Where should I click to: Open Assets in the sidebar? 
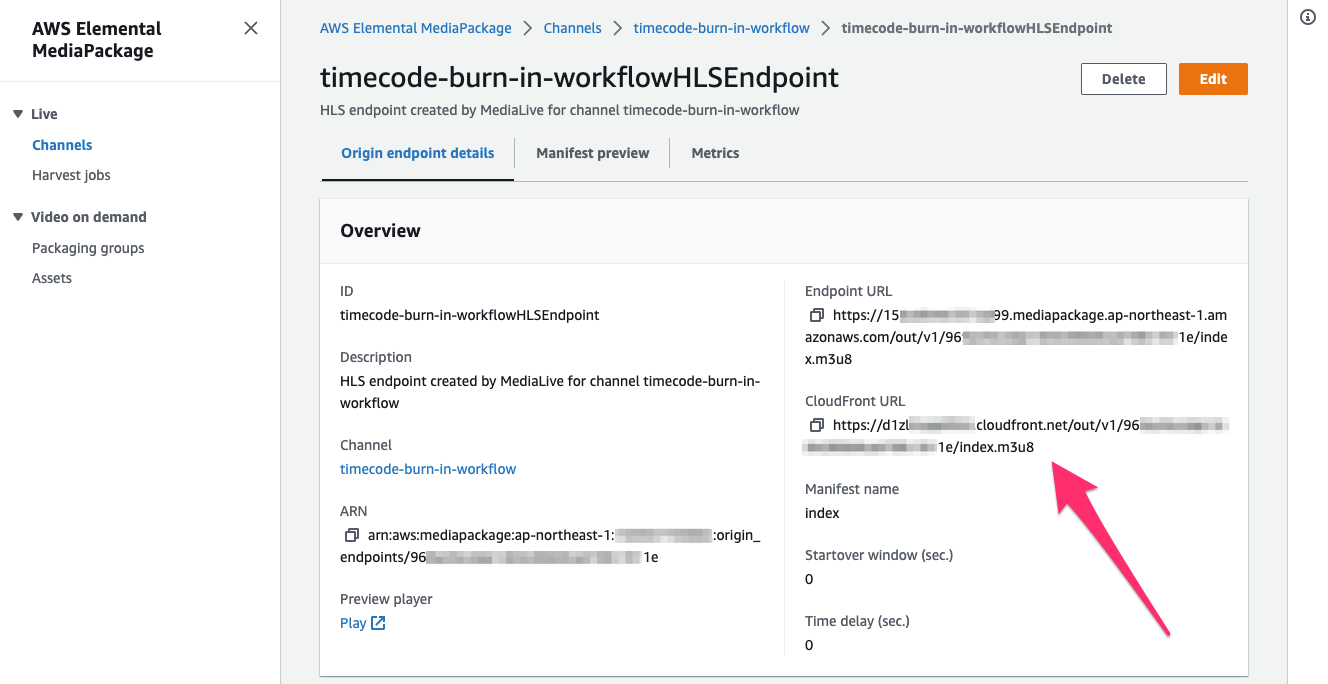(x=52, y=278)
